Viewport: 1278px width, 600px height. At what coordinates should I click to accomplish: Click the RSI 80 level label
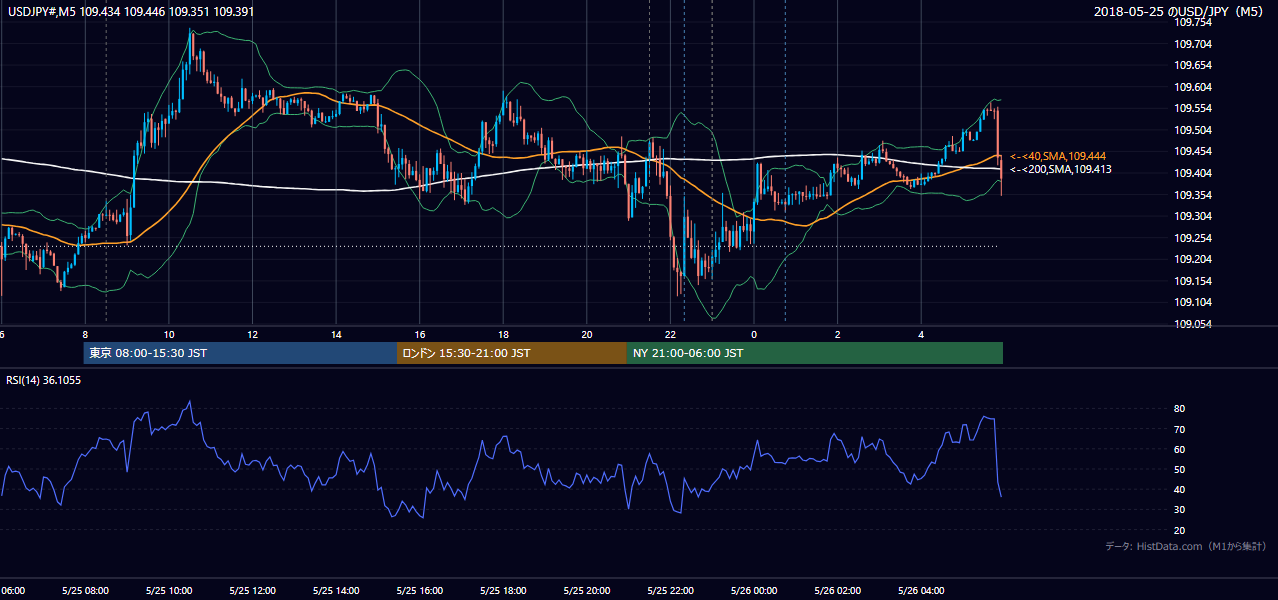coord(1180,409)
